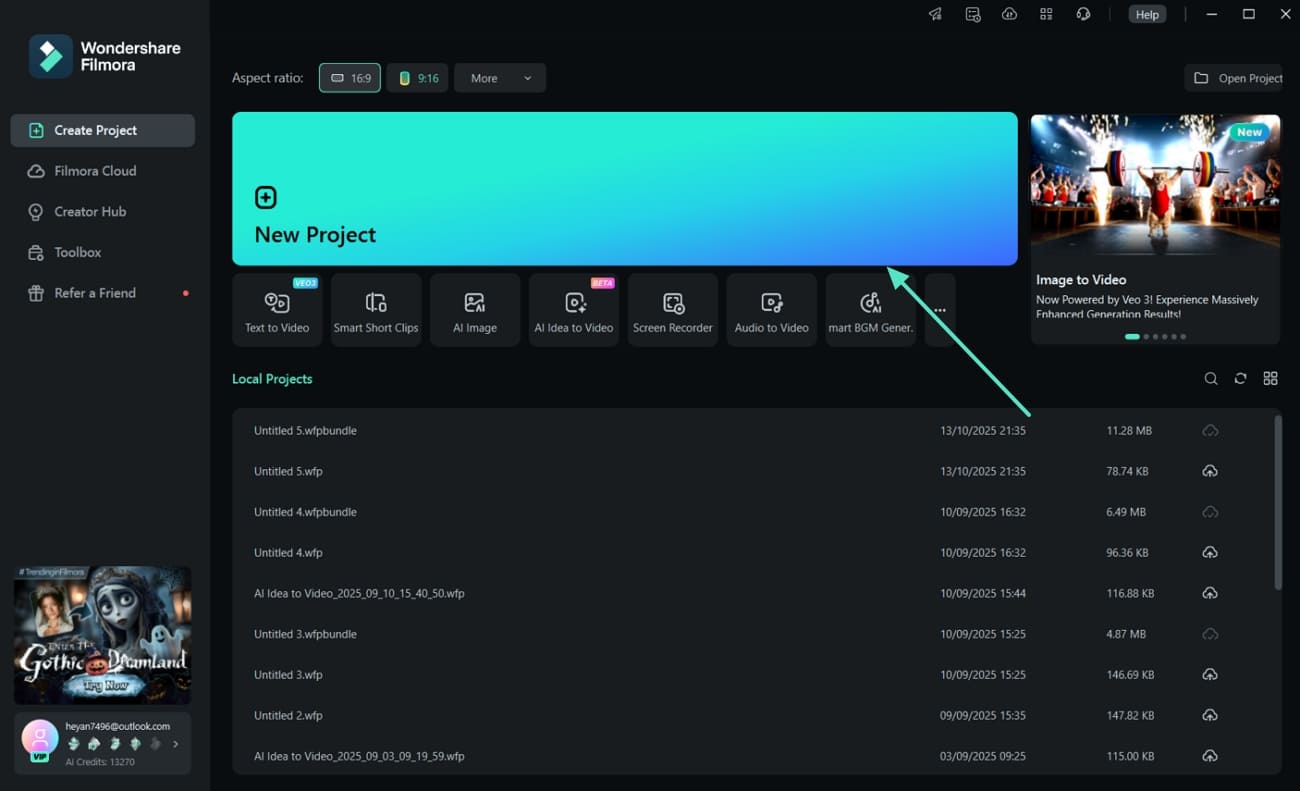
Task: Expand the More aspect ratio dropdown
Action: (500, 78)
